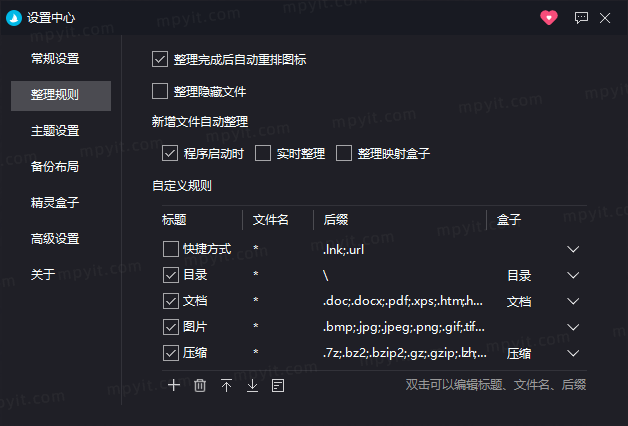
Task: Add a new custom rule with plus icon
Action: (174, 385)
